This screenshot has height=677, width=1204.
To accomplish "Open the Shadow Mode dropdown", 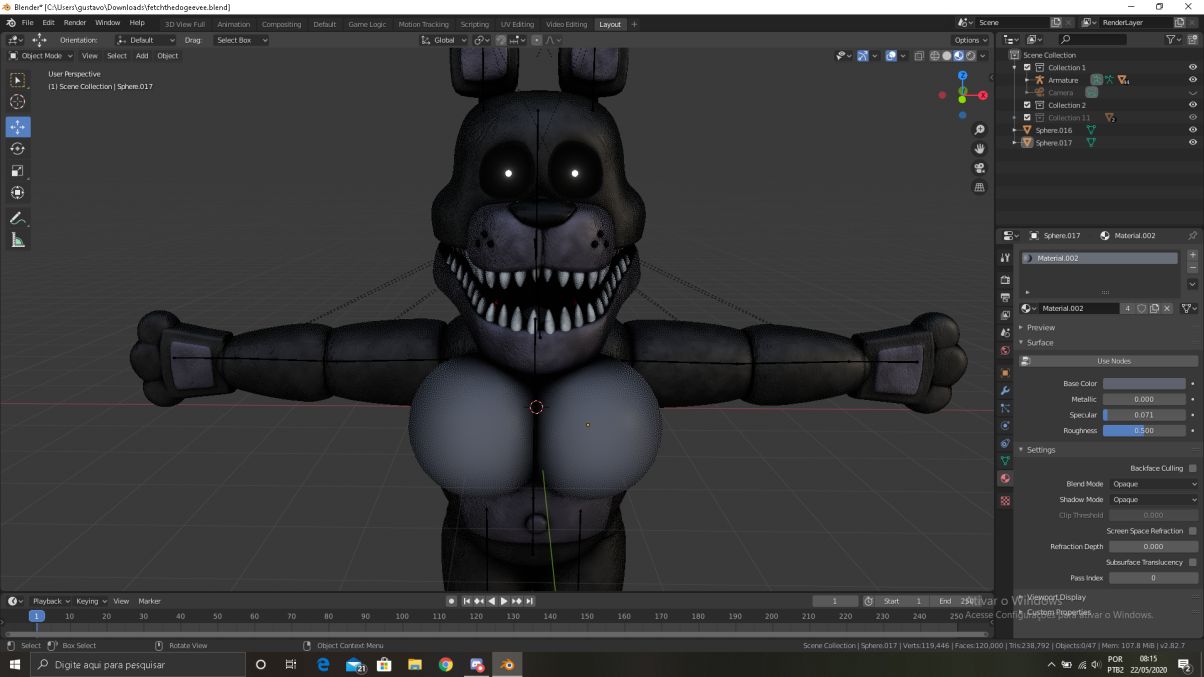I will click(1154, 500).
